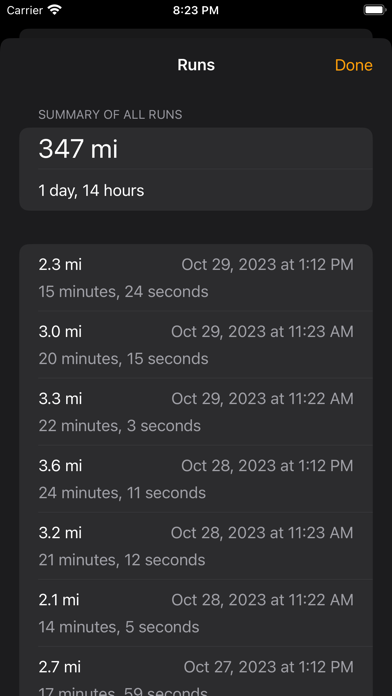Tap the Oct 29, 2023 at 1:12 PM timestamp
The width and height of the screenshot is (392, 696).
click(268, 265)
